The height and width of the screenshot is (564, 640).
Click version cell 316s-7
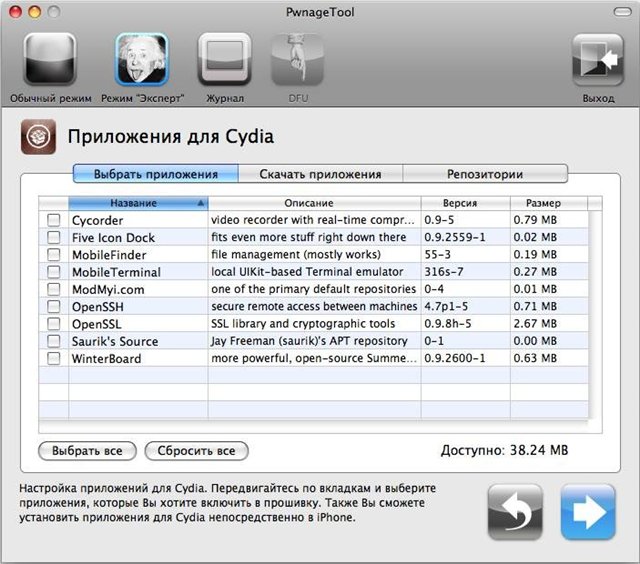pyautogui.click(x=444, y=272)
